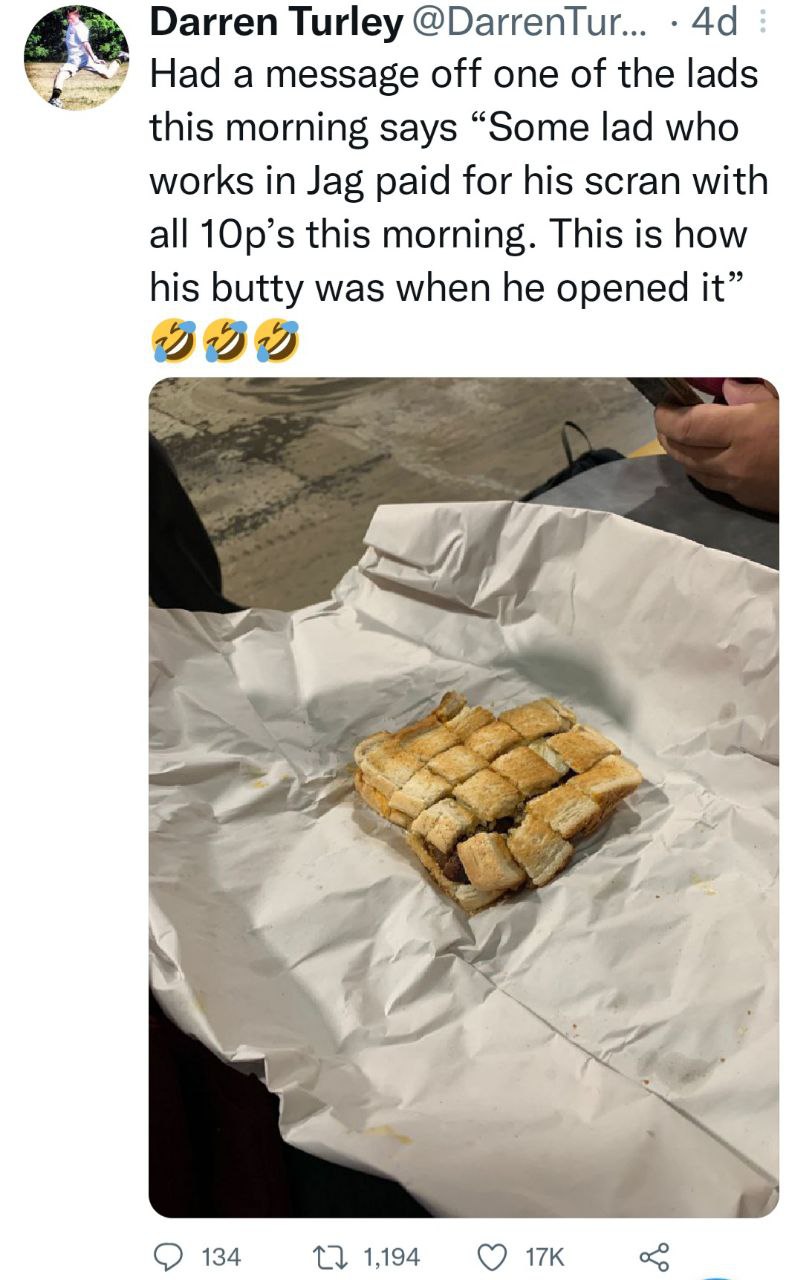Click the Darren Turley display name

pyautogui.click(x=275, y=24)
